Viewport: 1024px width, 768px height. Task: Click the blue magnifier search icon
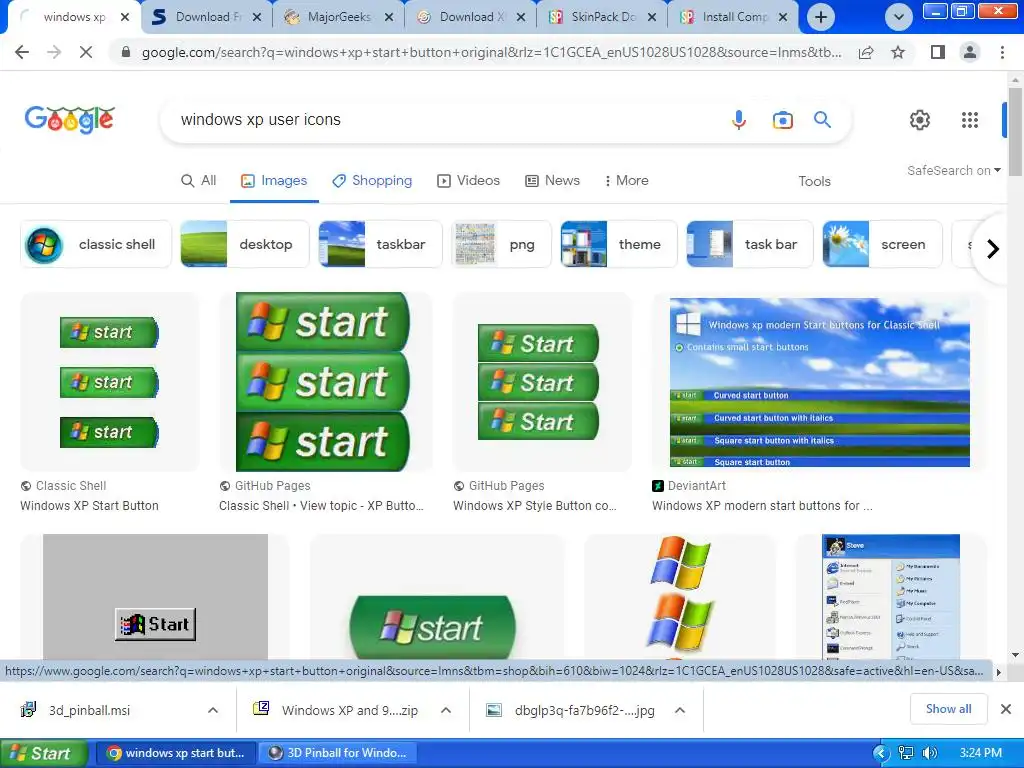click(822, 120)
